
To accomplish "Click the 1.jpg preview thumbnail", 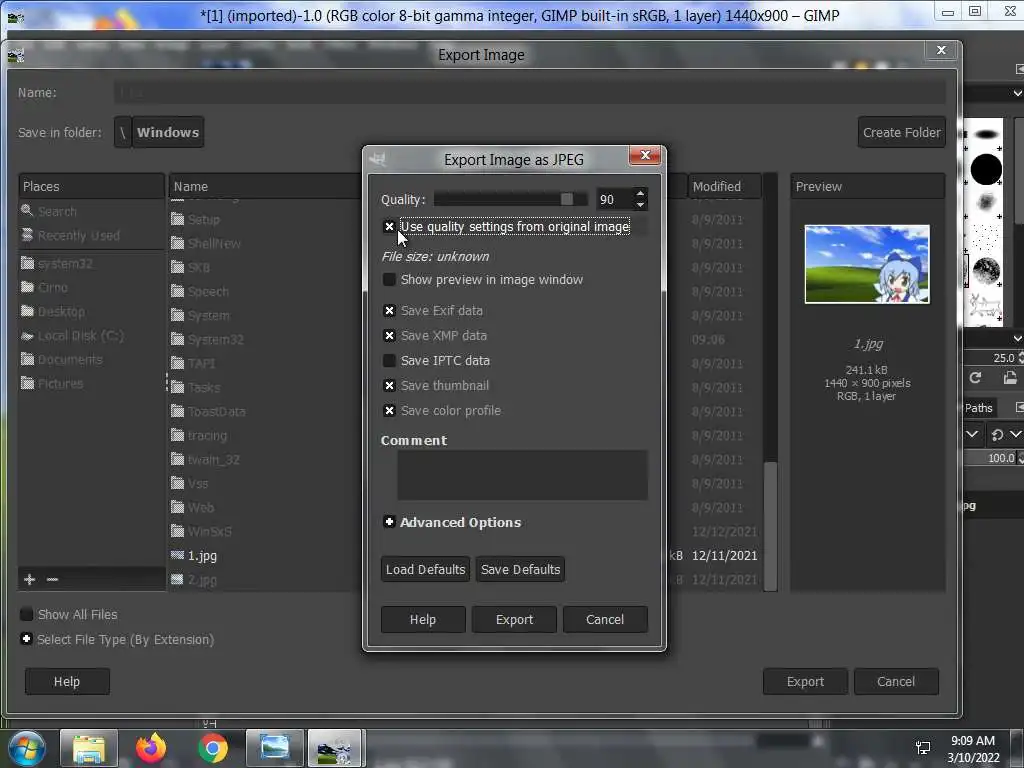I will point(867,264).
